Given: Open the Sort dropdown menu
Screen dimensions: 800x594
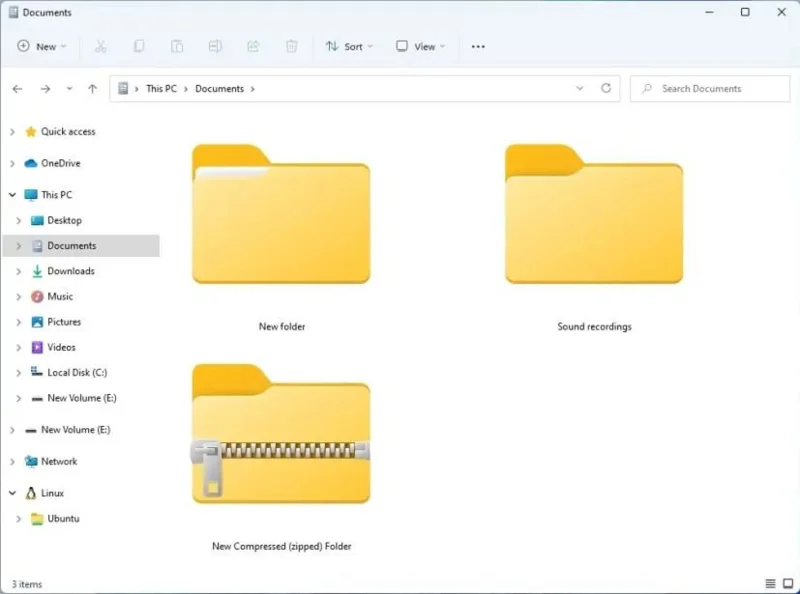Looking at the screenshot, I should [349, 46].
